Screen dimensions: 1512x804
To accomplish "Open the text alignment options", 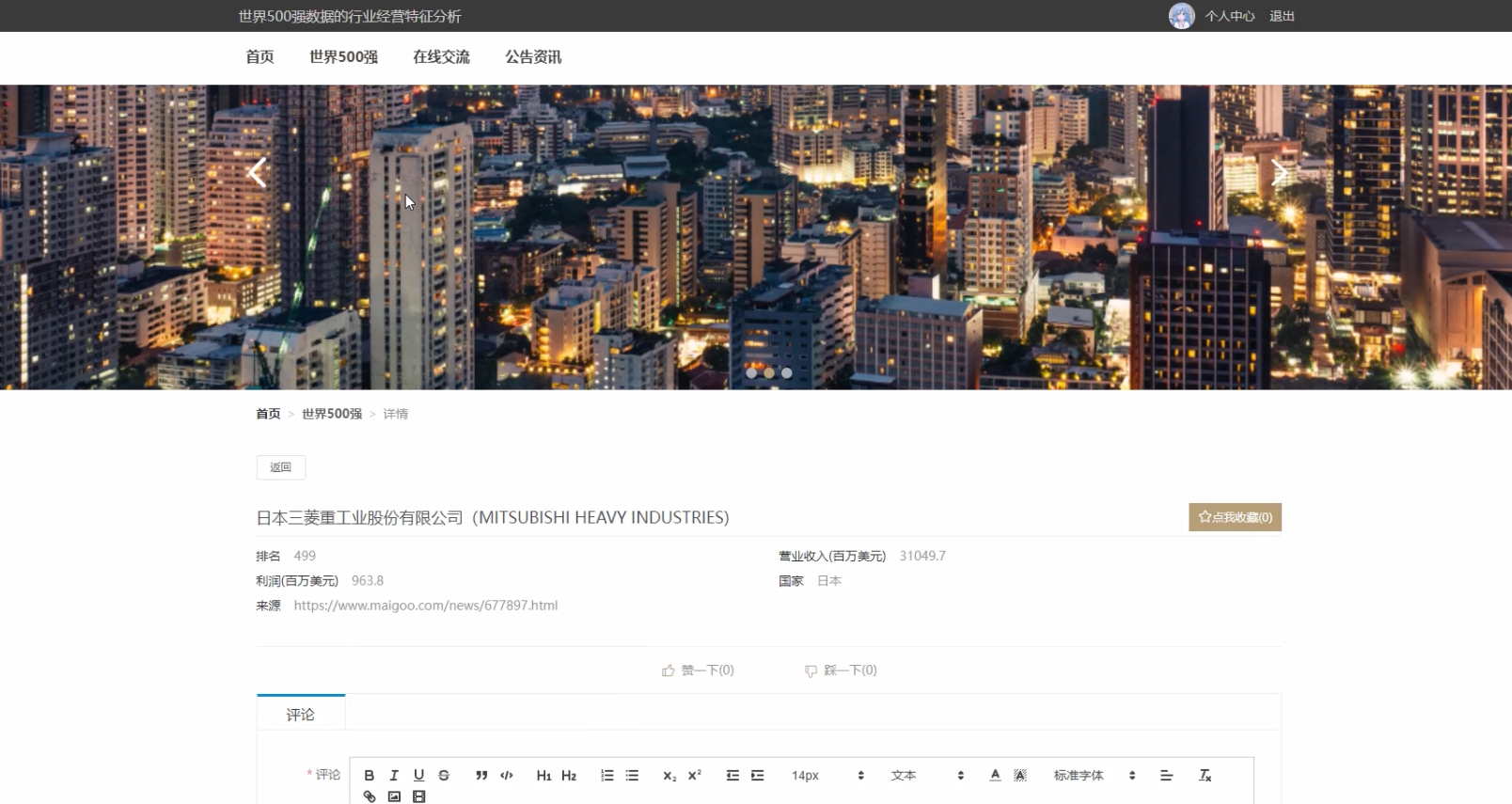I will [x=1166, y=776].
